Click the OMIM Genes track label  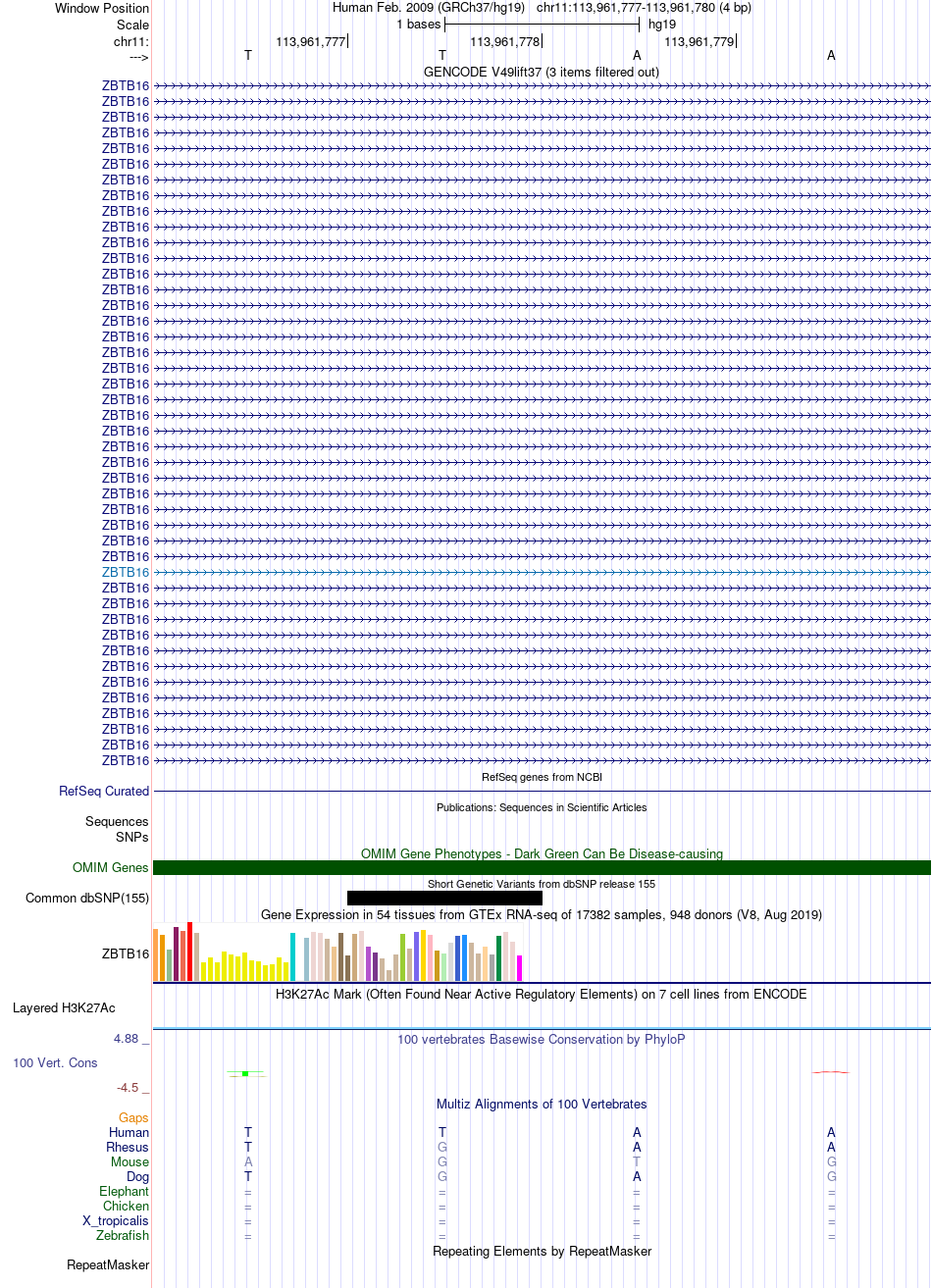[111, 867]
